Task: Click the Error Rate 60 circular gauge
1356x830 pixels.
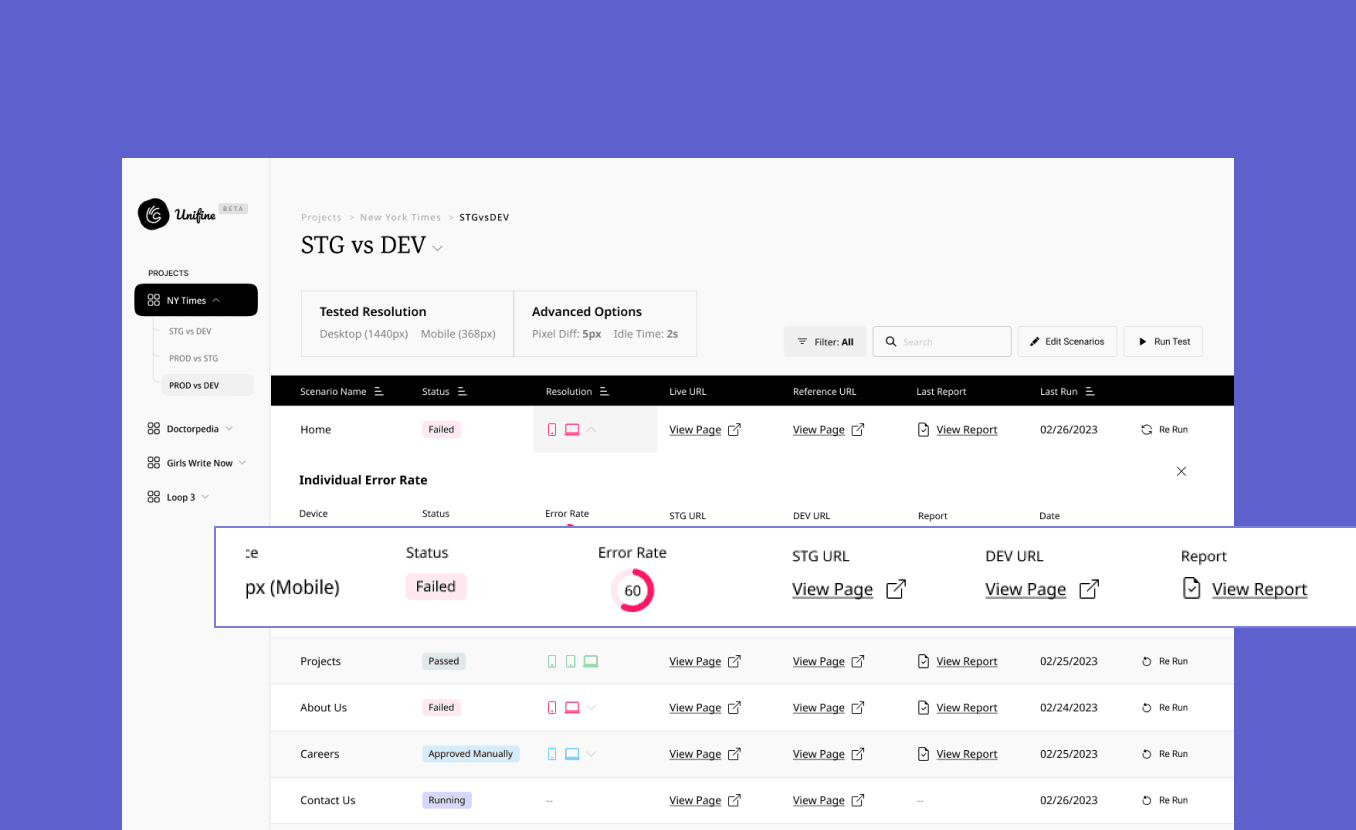Action: pyautogui.click(x=632, y=591)
